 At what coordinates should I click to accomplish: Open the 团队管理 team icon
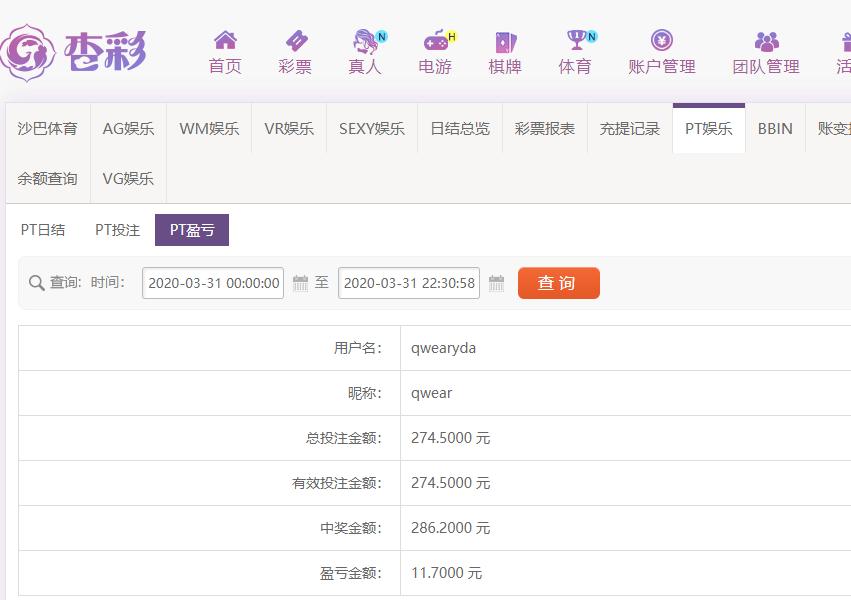766,41
